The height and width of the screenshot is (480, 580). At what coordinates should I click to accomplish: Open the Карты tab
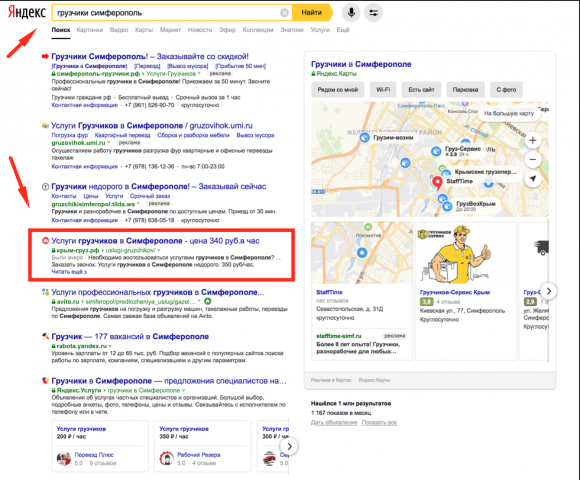pyautogui.click(x=144, y=30)
